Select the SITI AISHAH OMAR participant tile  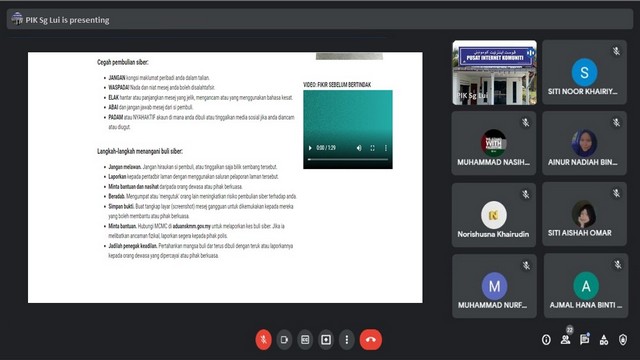point(584,214)
